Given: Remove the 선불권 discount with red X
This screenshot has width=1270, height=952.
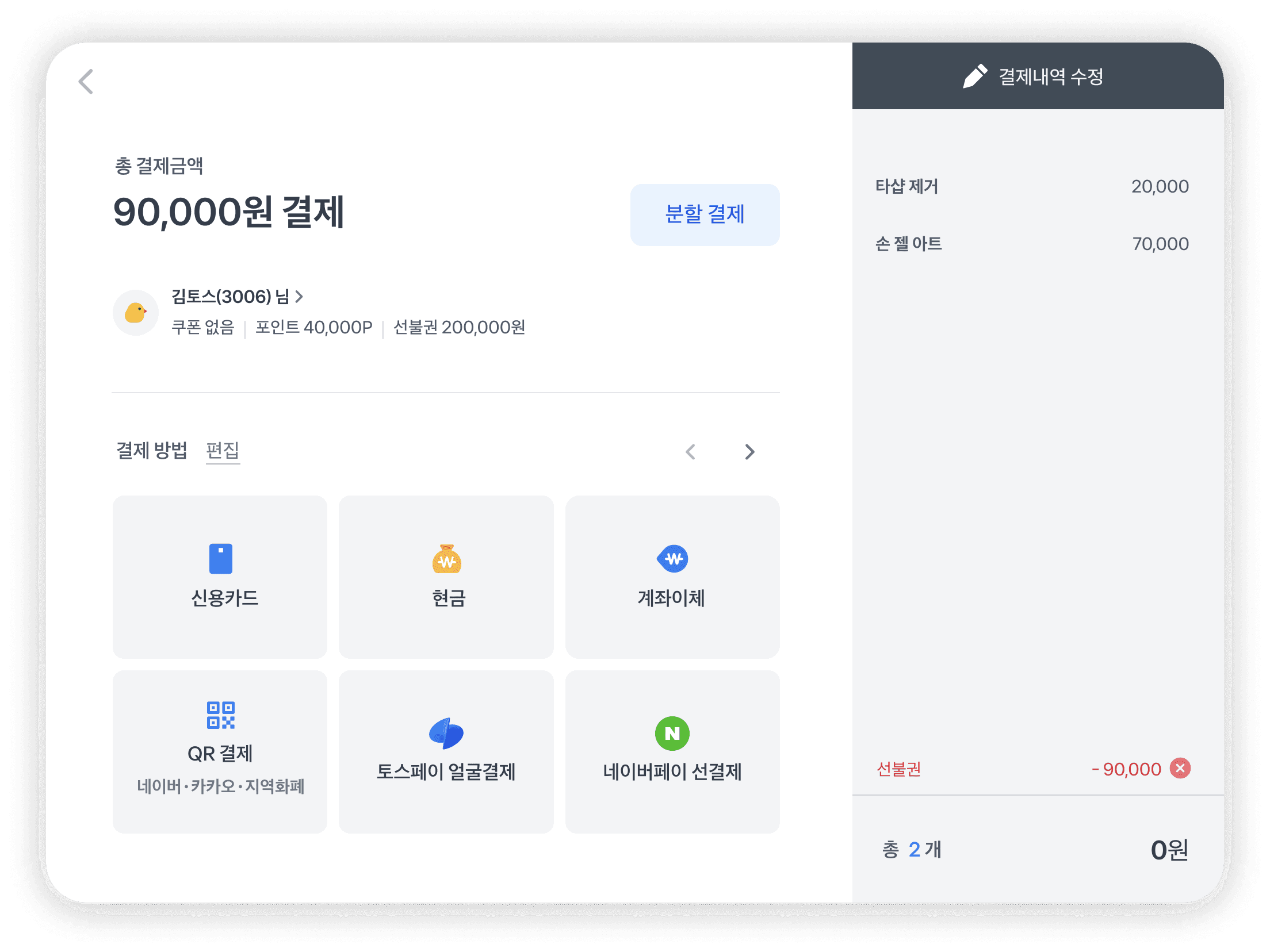Looking at the screenshot, I should coord(1180,769).
